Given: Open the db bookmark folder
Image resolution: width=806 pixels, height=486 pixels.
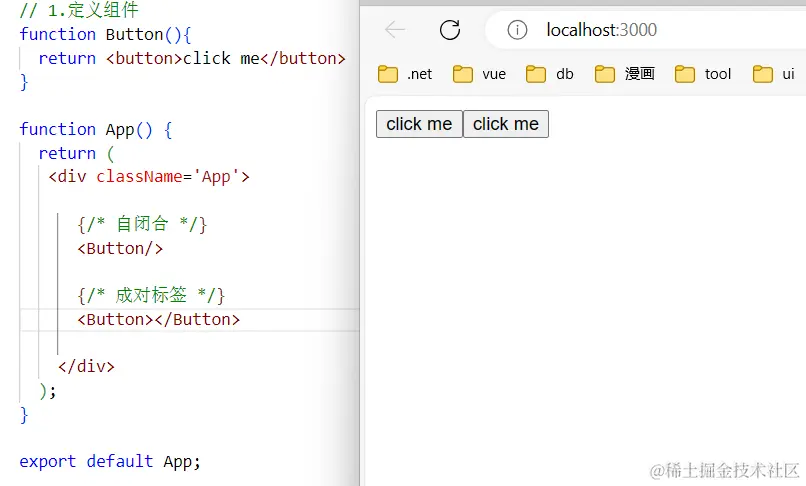Looking at the screenshot, I should (x=549, y=74).
